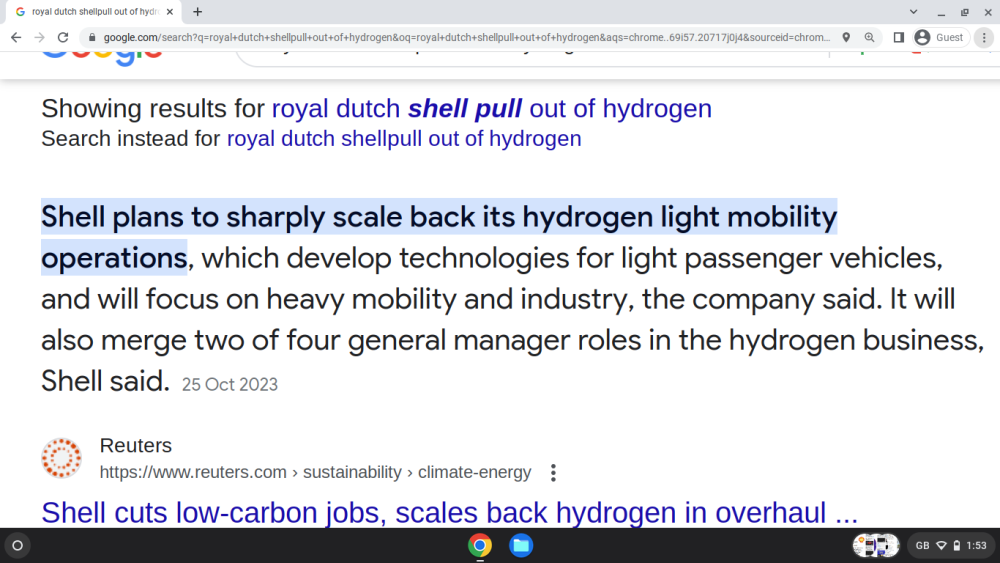1000x563 pixels.
Task: Open the ChromeOS launcher button
Action: 18,545
